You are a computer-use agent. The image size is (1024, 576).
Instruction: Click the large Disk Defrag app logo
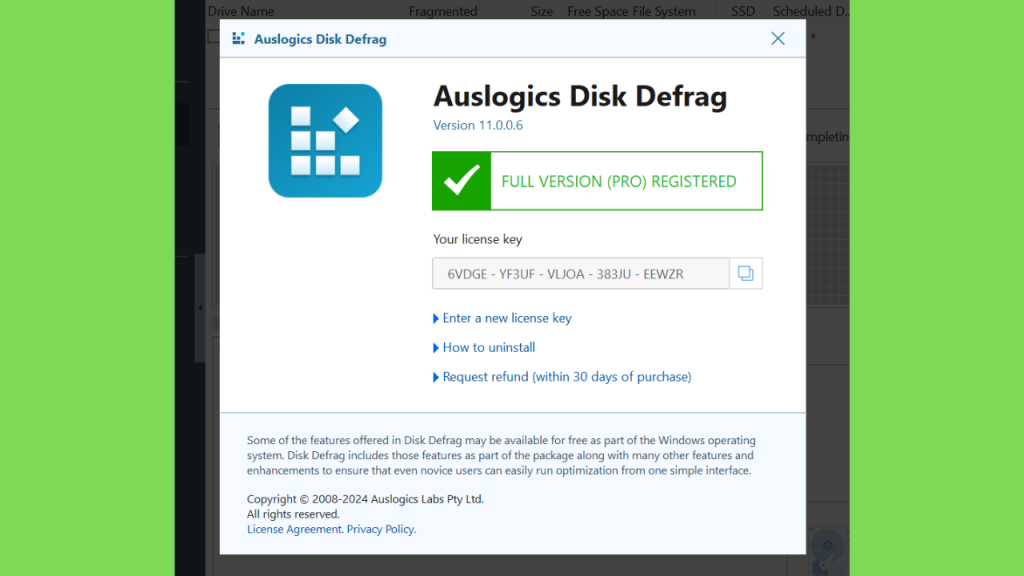point(325,140)
